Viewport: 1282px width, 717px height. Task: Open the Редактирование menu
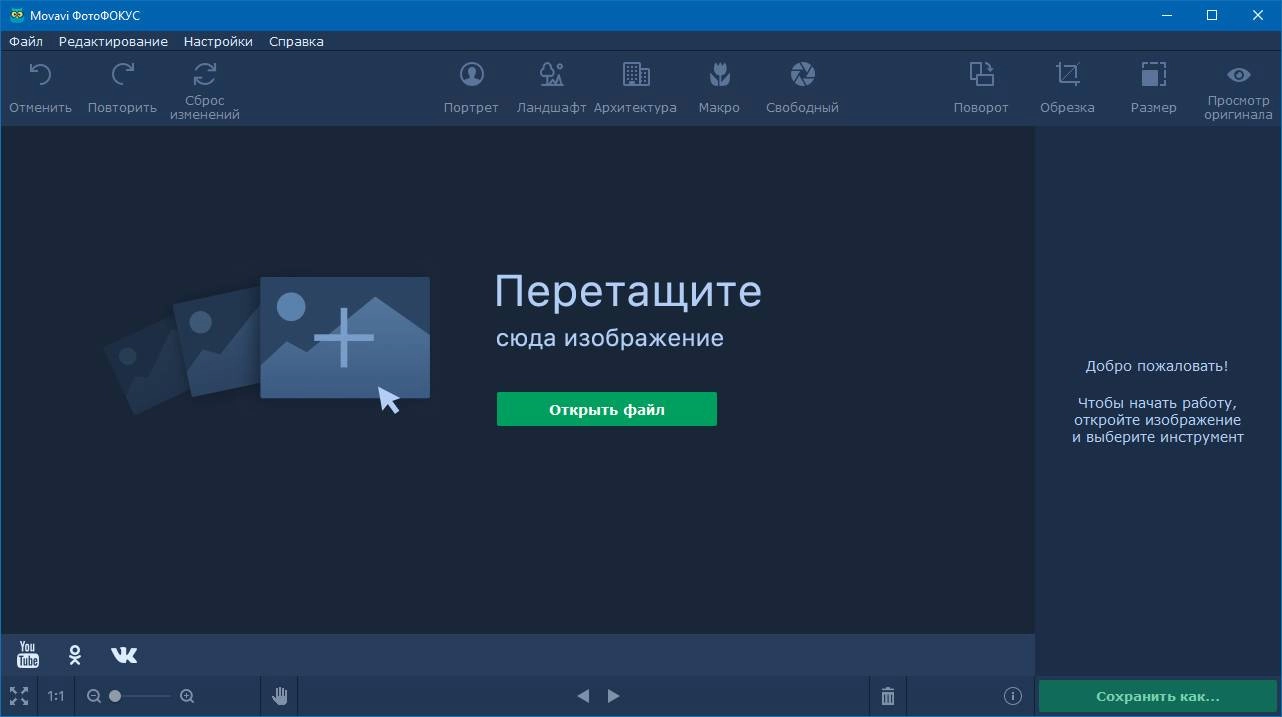click(113, 41)
